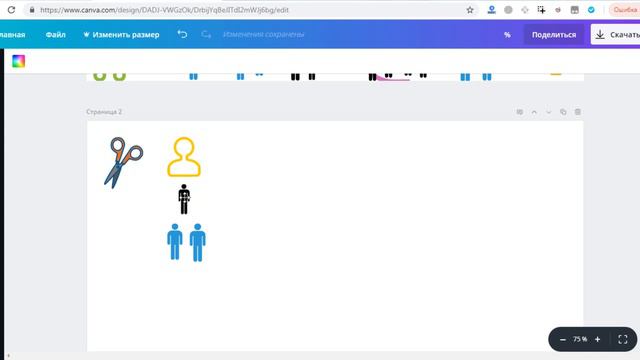Click the small brown extension icon

click(x=558, y=10)
